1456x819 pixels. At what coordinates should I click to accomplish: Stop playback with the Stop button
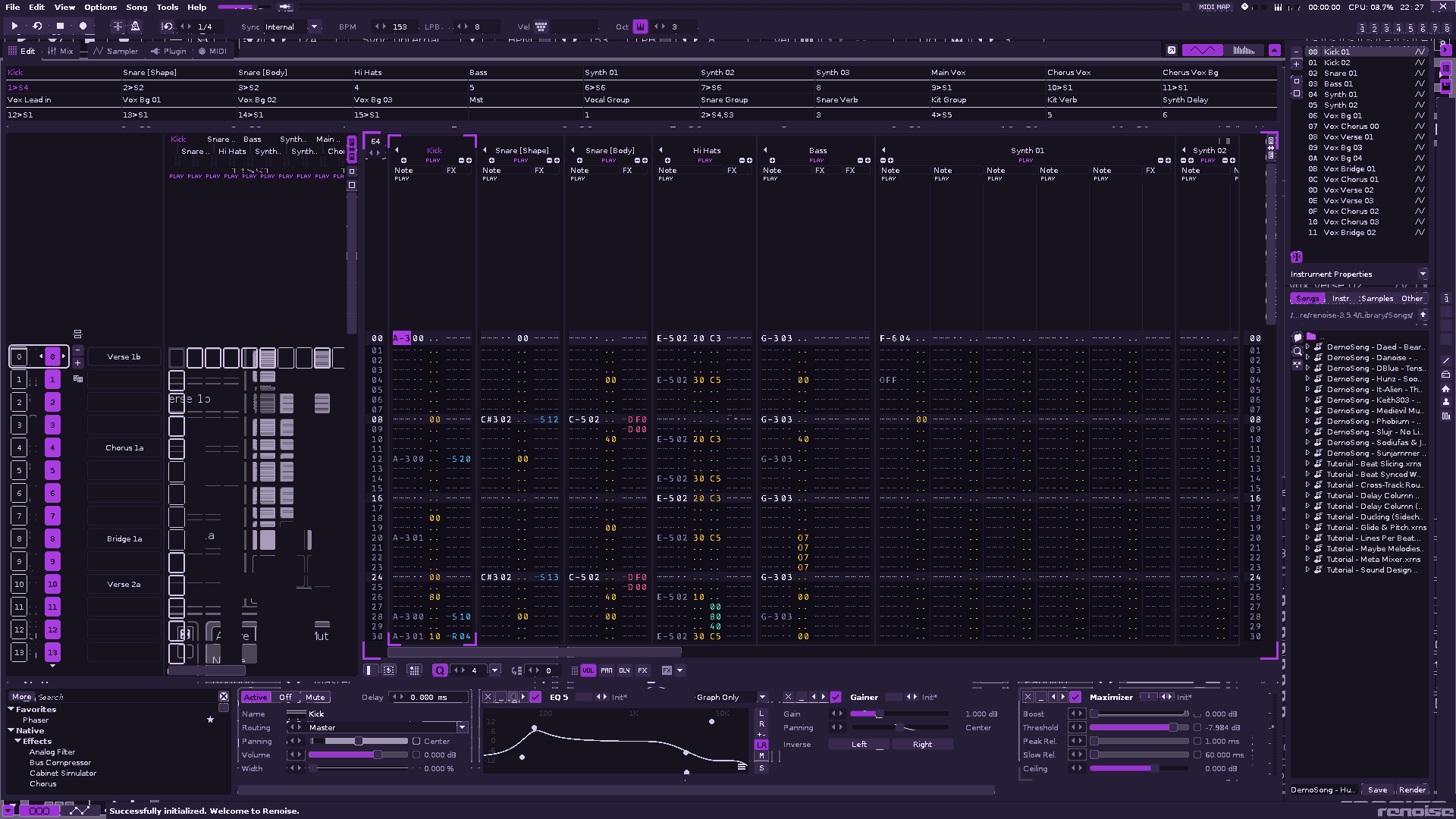coord(60,26)
